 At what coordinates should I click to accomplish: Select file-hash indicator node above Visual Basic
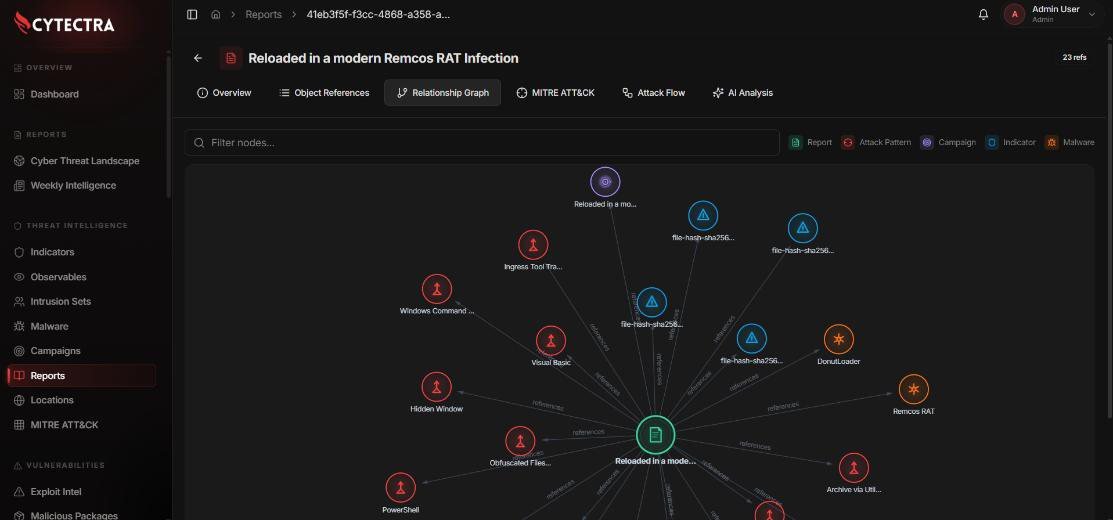click(652, 302)
